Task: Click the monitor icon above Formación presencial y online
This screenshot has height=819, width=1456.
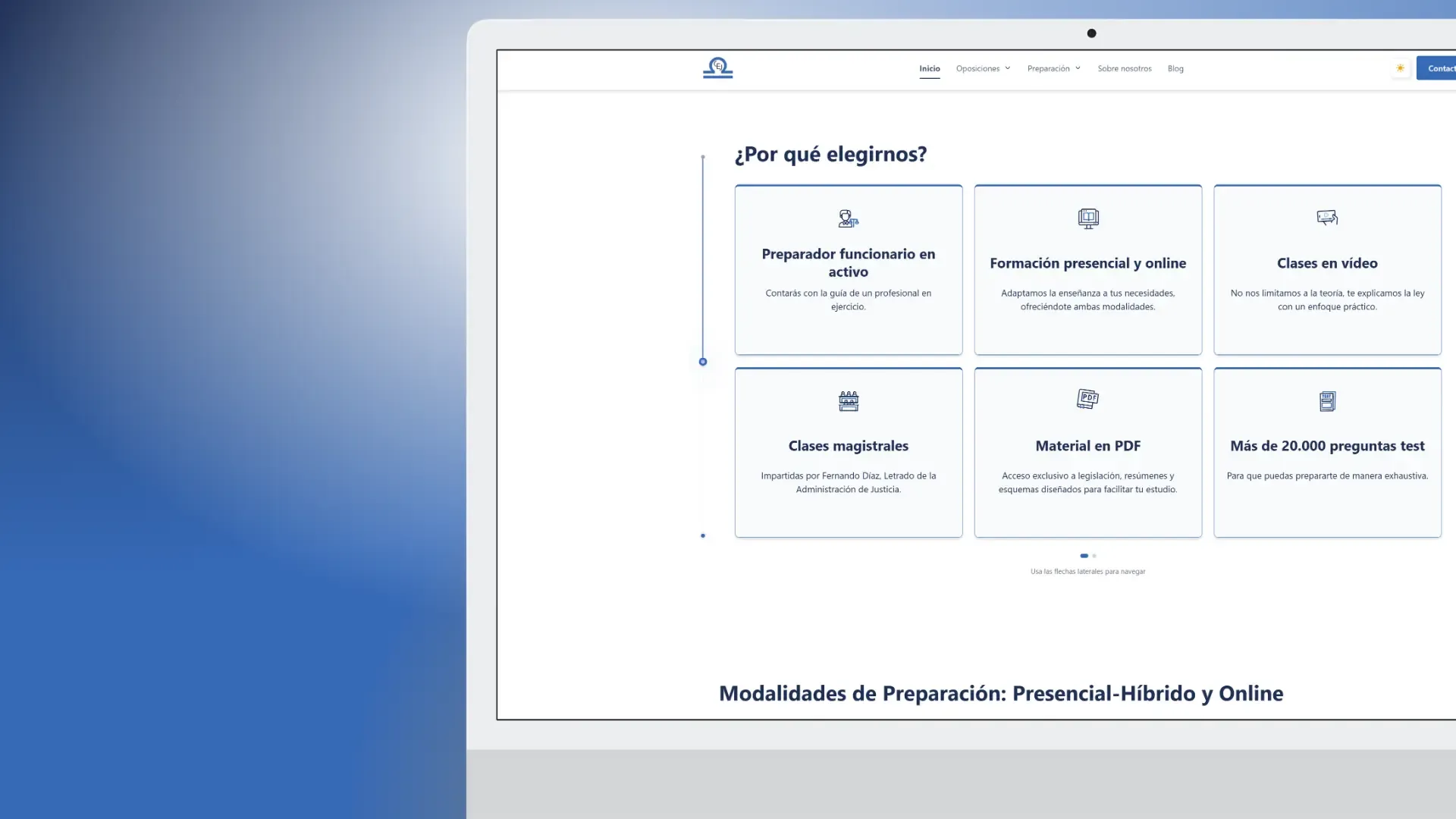Action: coord(1087,218)
